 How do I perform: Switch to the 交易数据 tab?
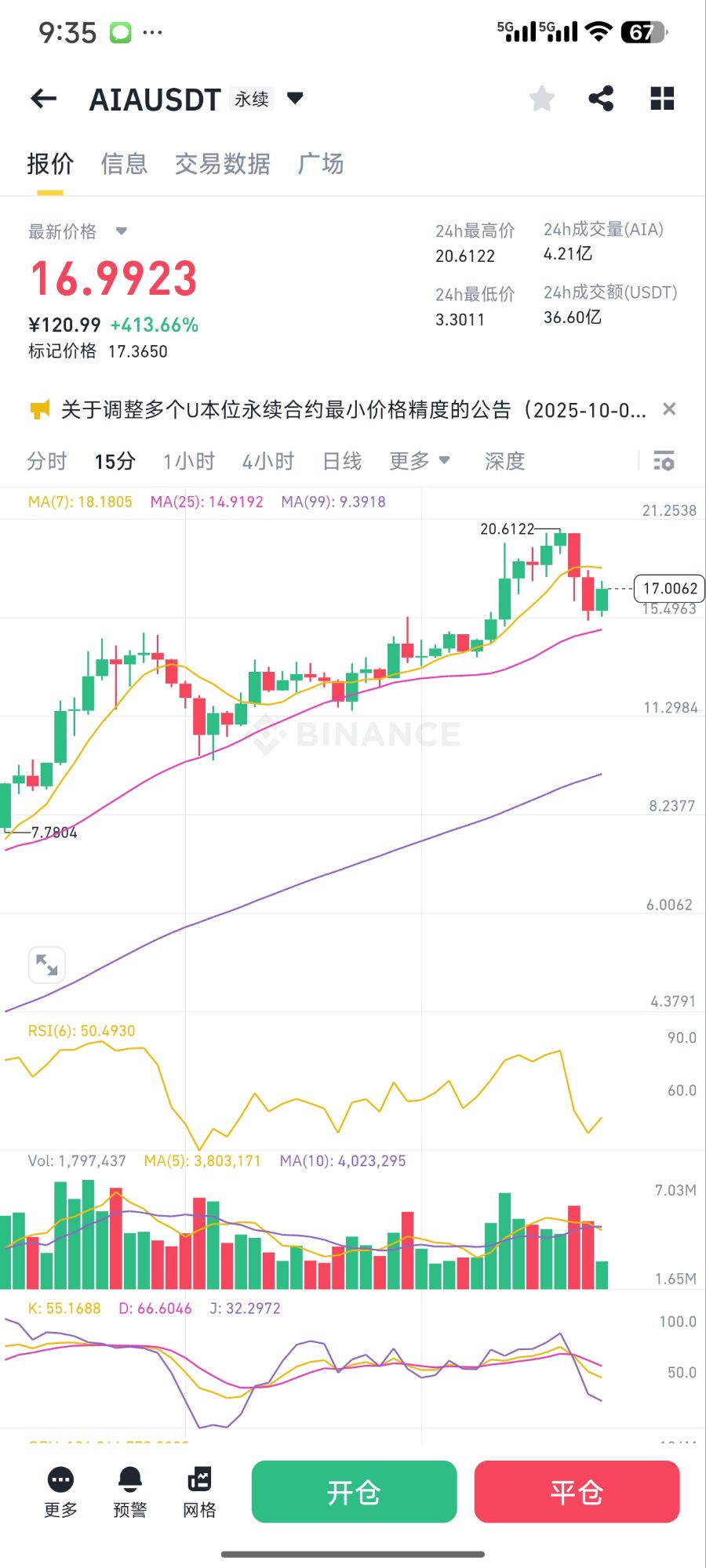click(x=223, y=164)
